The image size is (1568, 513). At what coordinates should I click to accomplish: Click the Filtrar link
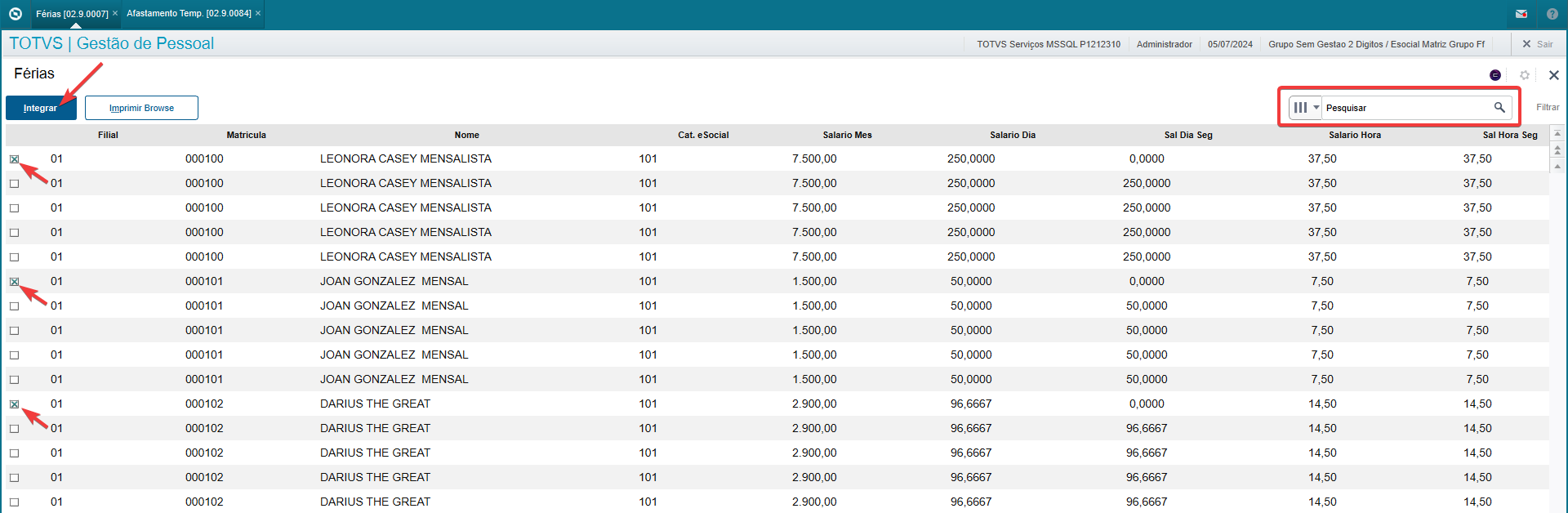tap(1548, 107)
